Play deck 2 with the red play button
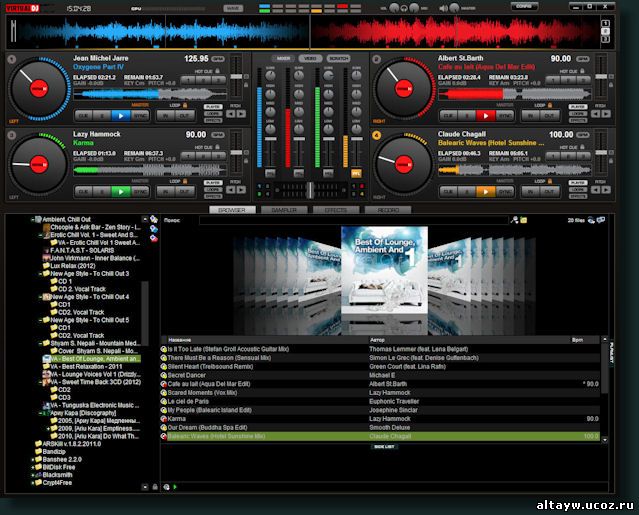Viewport: 639px width, 515px height. [485, 116]
